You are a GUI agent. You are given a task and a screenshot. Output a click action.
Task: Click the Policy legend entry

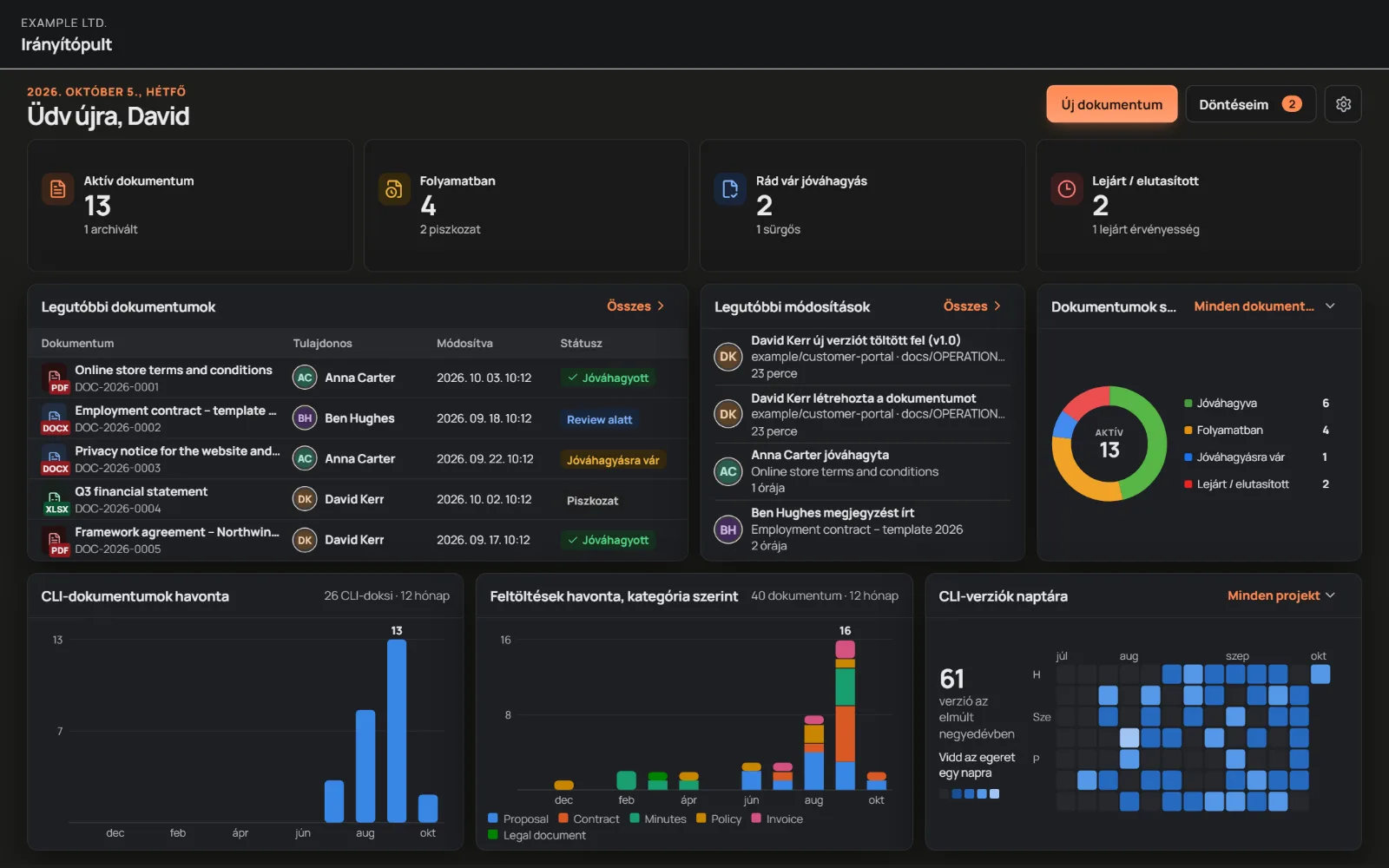click(x=719, y=819)
